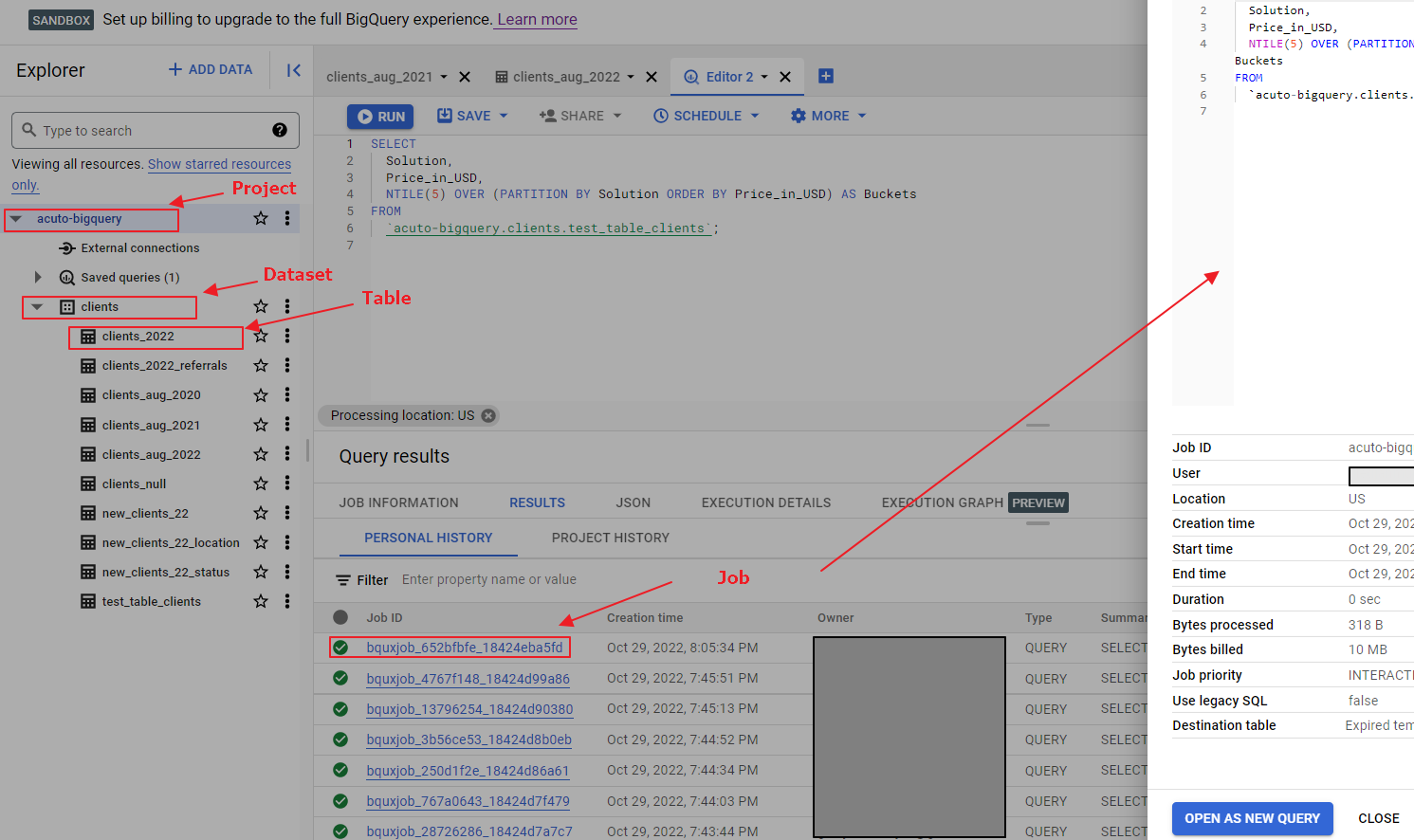Open the Filter icon in job history
Screen dimensions: 1414x840
click(343, 580)
